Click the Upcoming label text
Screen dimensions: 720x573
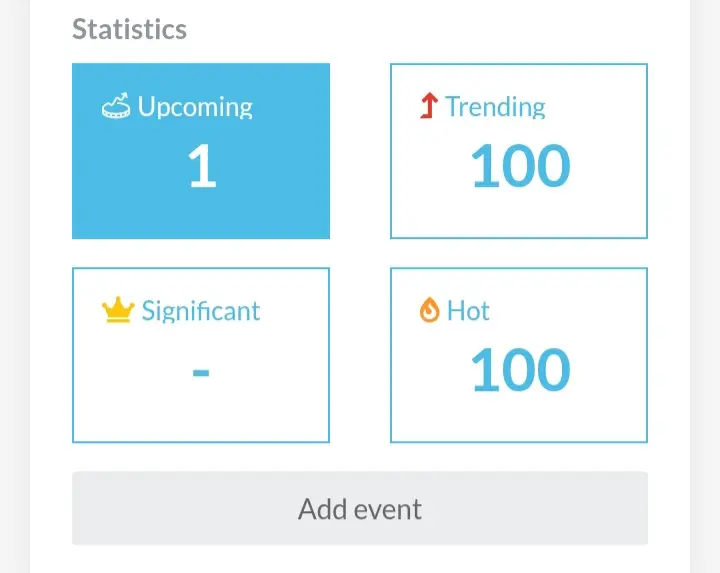pos(195,107)
